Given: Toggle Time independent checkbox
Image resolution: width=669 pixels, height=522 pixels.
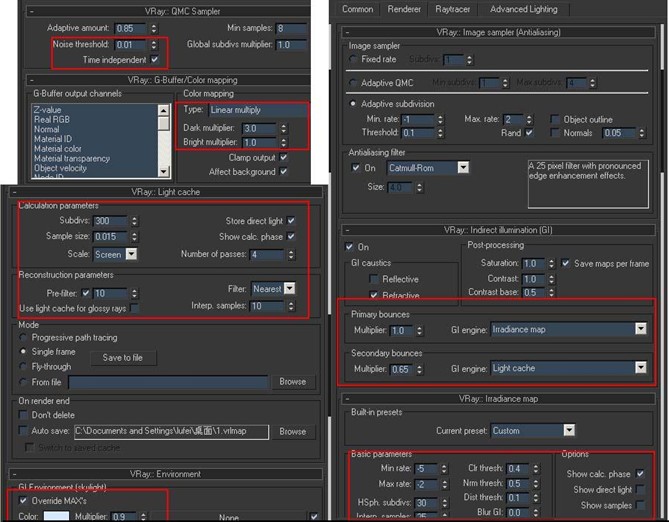Looking at the screenshot, I should (155, 59).
